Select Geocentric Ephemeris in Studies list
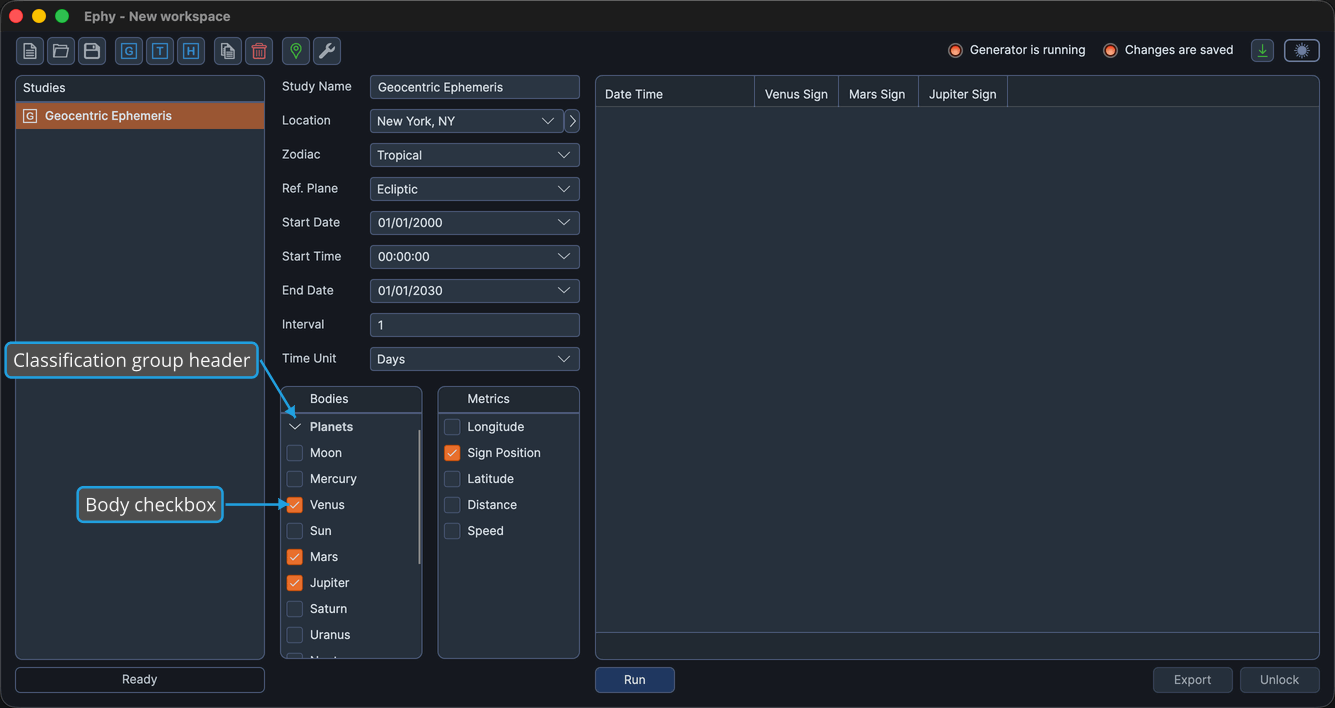Viewport: 1335px width, 708px height. pos(140,116)
